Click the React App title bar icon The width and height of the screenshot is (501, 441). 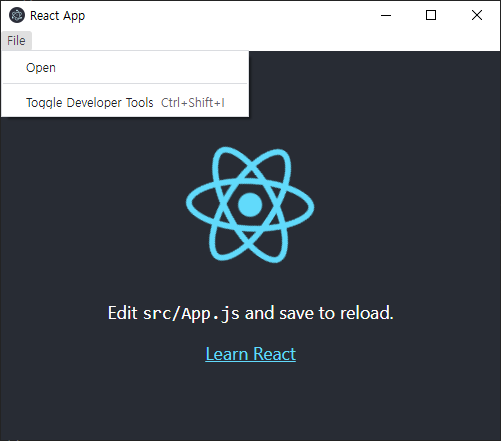17,15
